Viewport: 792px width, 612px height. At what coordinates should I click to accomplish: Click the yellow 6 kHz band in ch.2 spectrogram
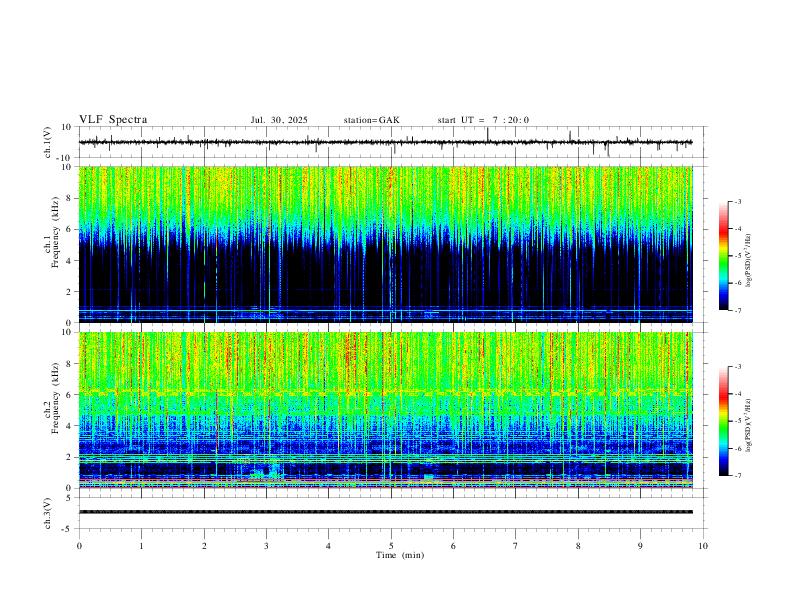[x=386, y=392]
